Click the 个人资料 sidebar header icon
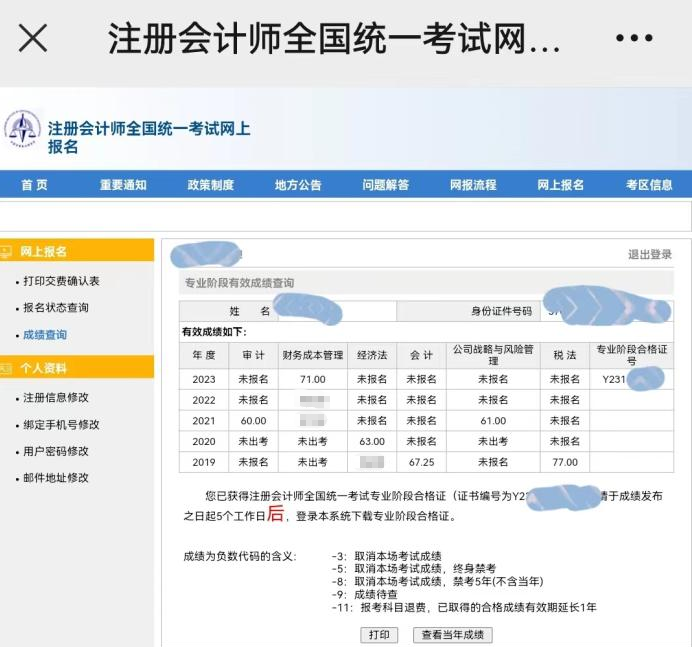Viewport: 693px width, 647px height. click(x=6, y=368)
